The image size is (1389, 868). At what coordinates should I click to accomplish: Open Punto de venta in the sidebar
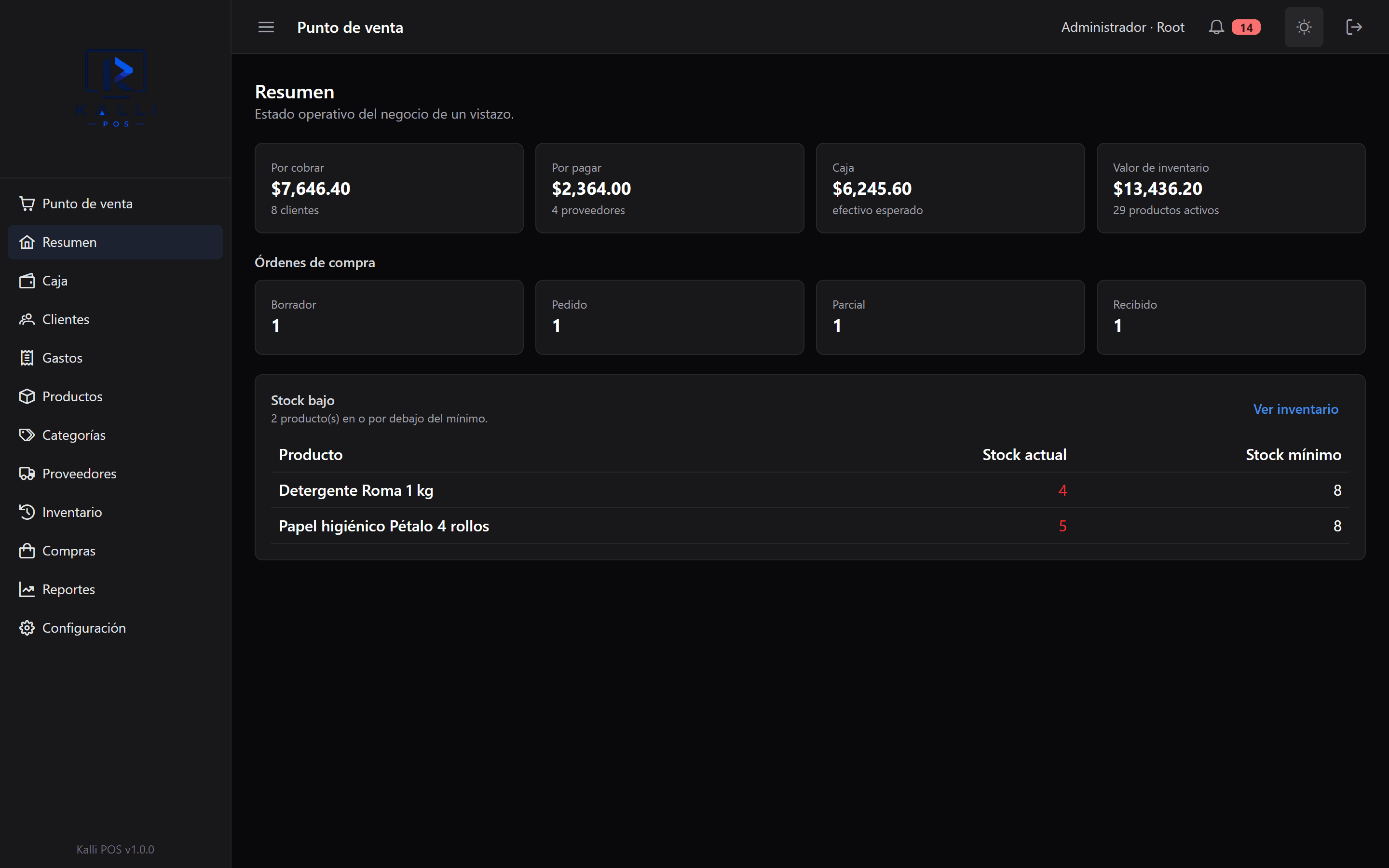pos(115,204)
